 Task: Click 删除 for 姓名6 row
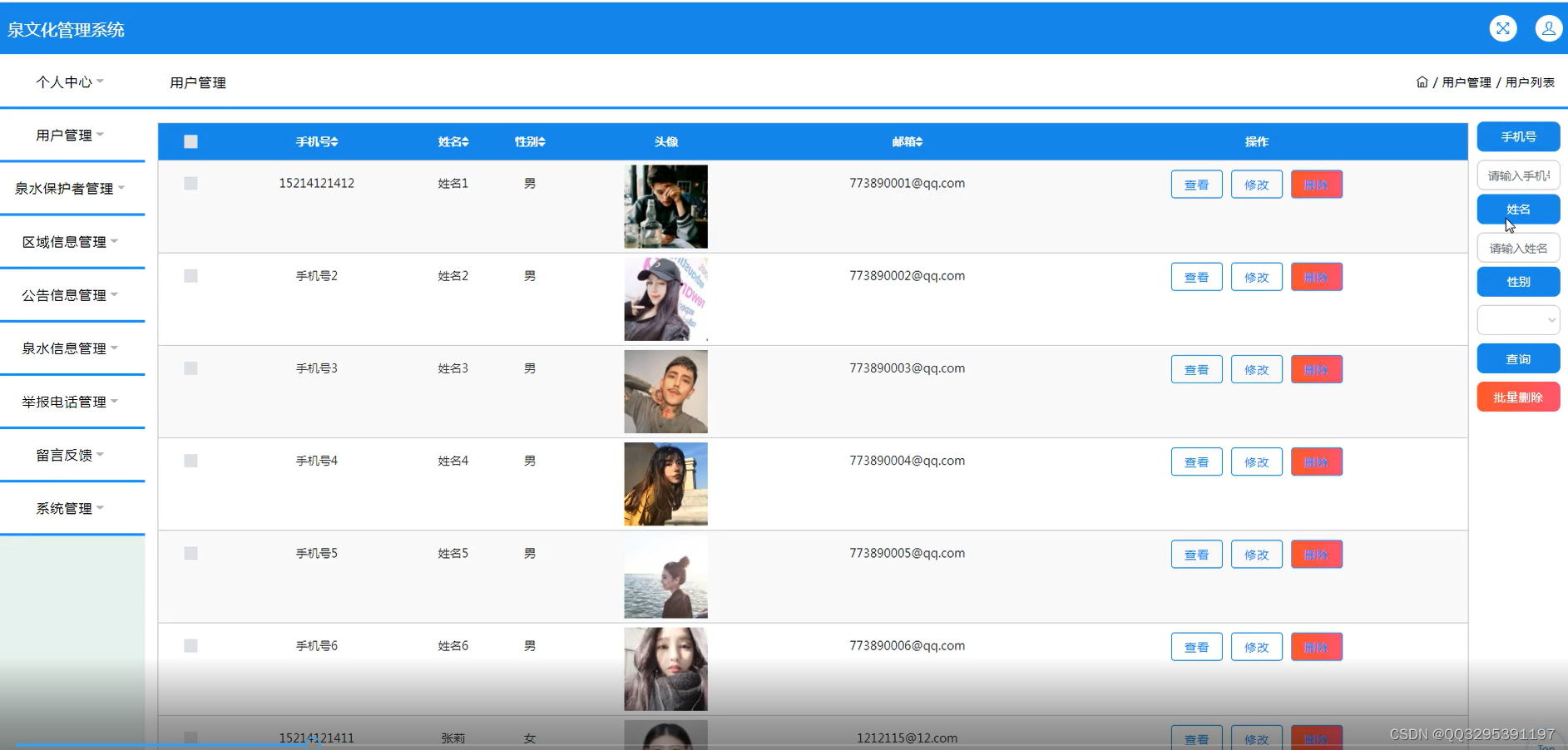point(1316,647)
